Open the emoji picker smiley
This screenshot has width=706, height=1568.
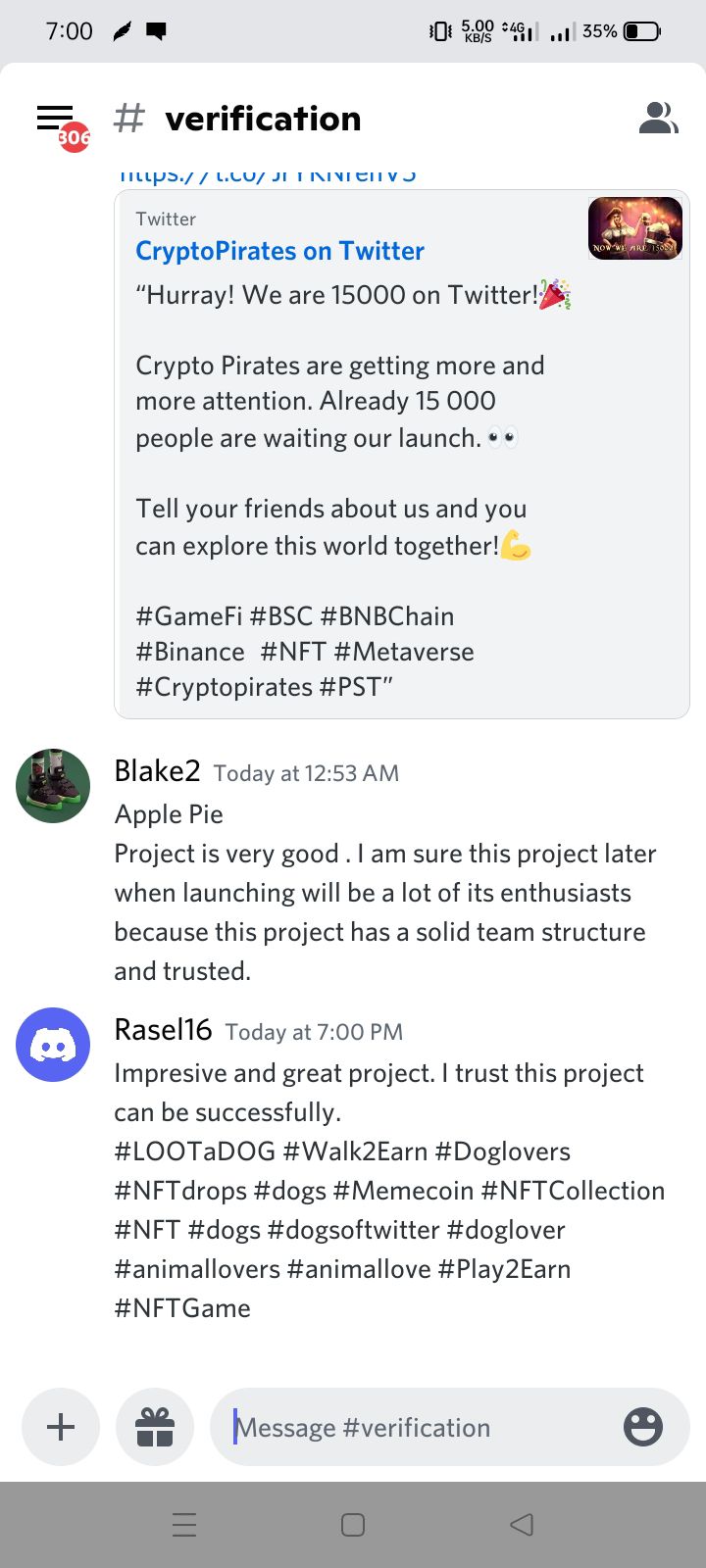click(x=643, y=1427)
